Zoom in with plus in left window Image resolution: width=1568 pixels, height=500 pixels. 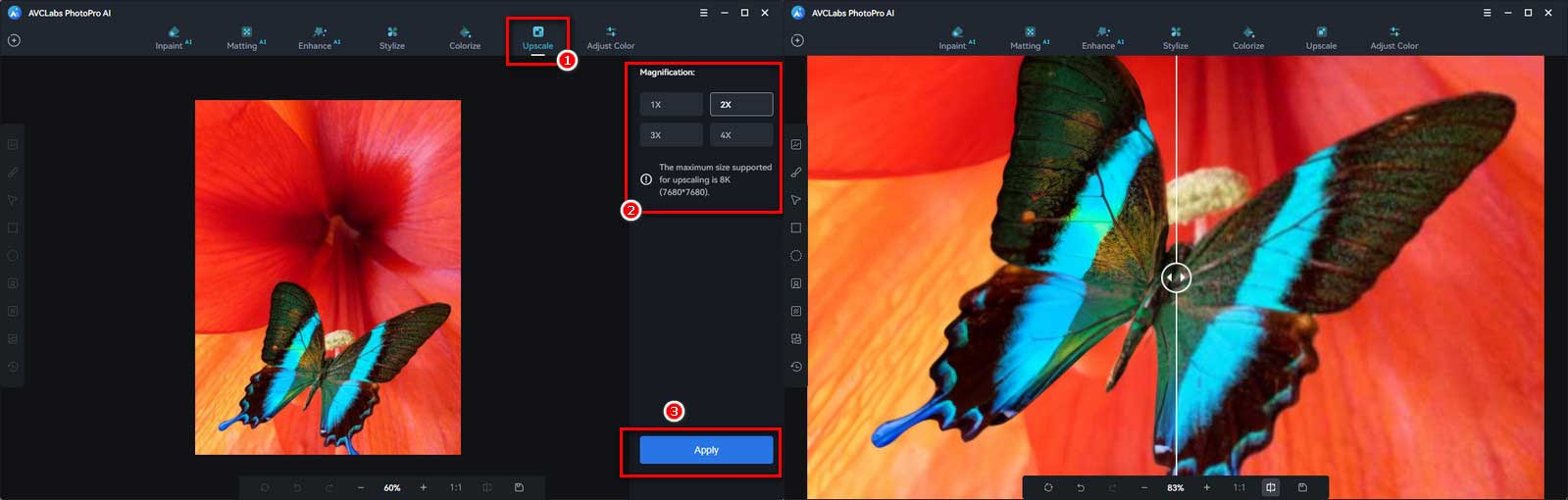pos(424,487)
